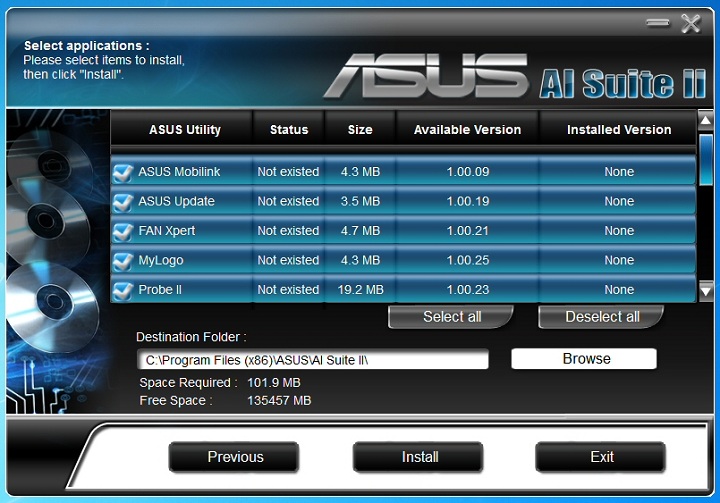
Task: Click the Space Required value 101.9 MB
Action: [274, 383]
